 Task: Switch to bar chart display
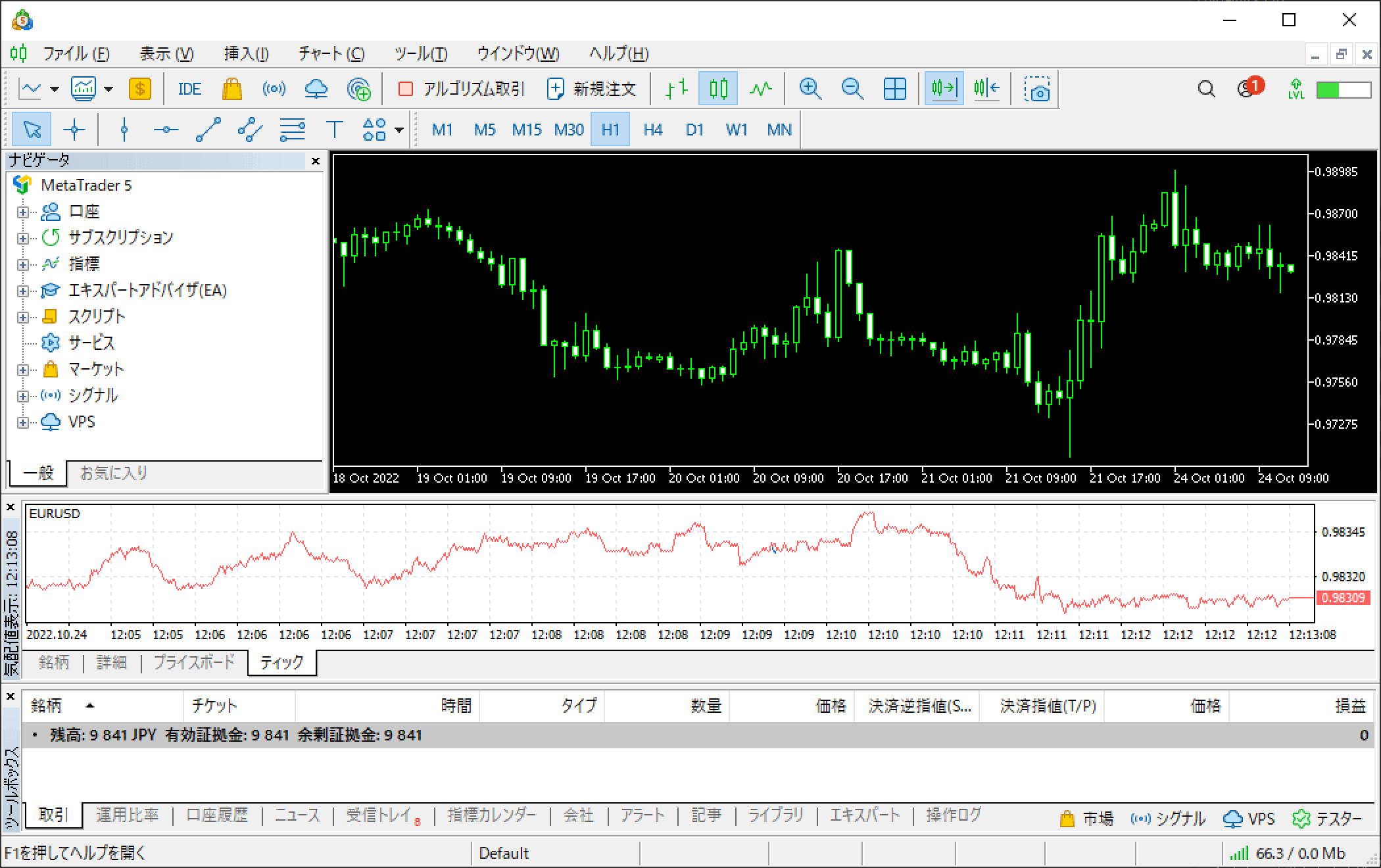coord(676,89)
